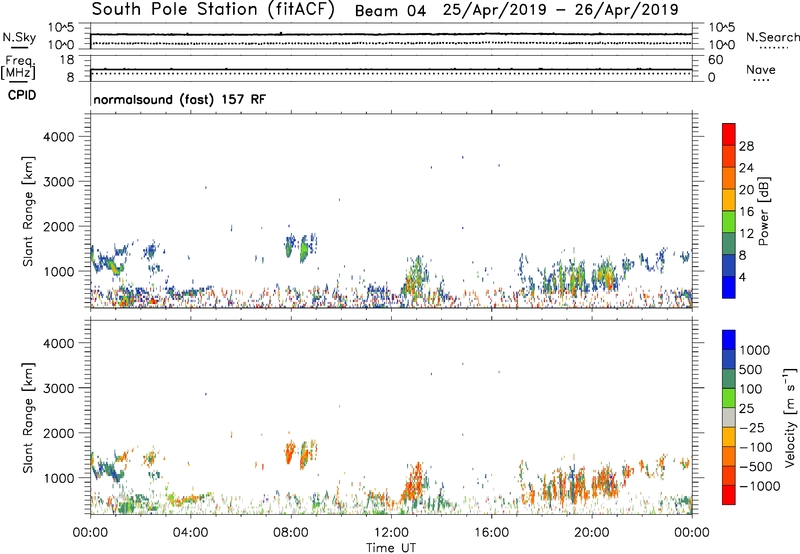Click '1000' at the top of the Velocity colorbar
Screen dimensions: 800x554
pyautogui.click(x=755, y=350)
